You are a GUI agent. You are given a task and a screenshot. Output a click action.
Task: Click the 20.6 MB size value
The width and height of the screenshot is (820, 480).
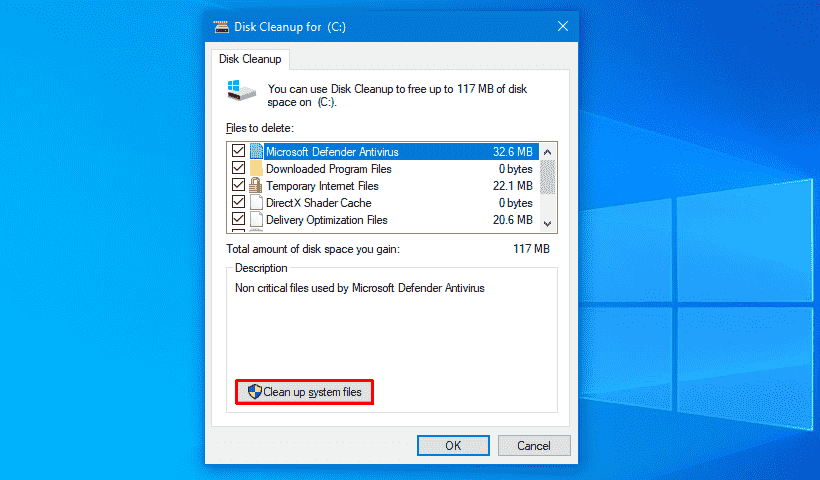click(512, 220)
